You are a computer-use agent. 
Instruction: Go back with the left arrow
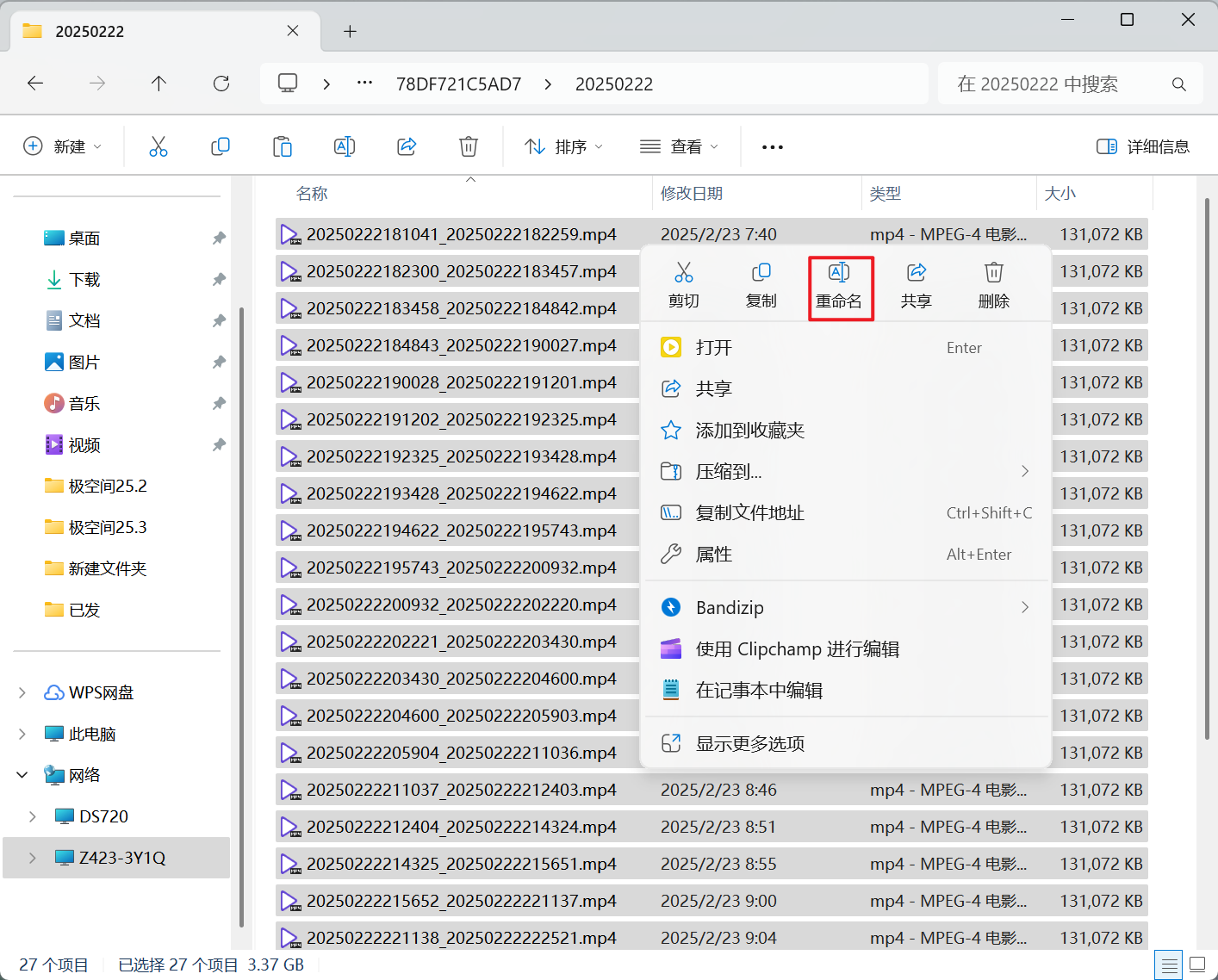pyautogui.click(x=35, y=84)
